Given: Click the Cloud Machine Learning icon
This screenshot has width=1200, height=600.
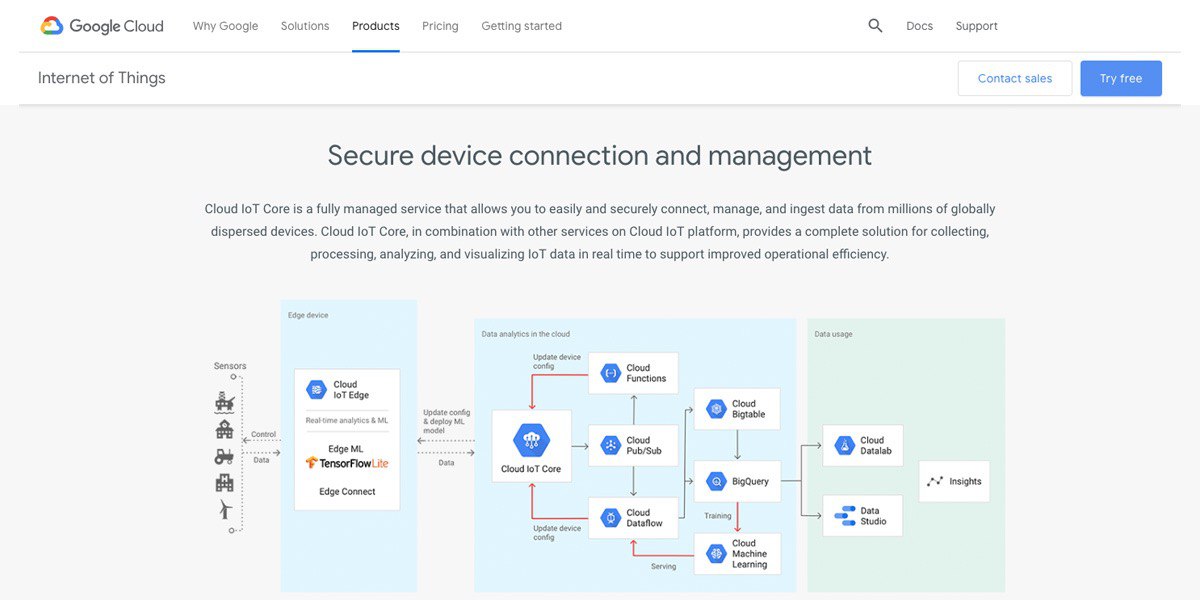Looking at the screenshot, I should pyautogui.click(x=715, y=554).
